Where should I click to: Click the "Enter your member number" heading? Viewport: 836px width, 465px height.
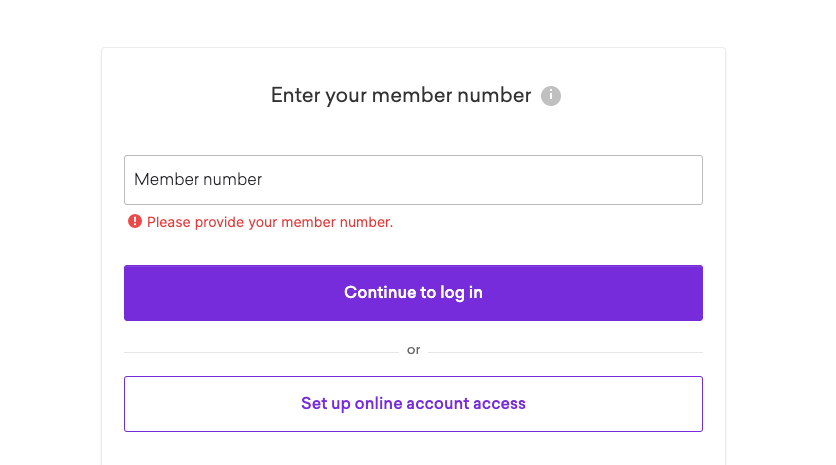[400, 96]
